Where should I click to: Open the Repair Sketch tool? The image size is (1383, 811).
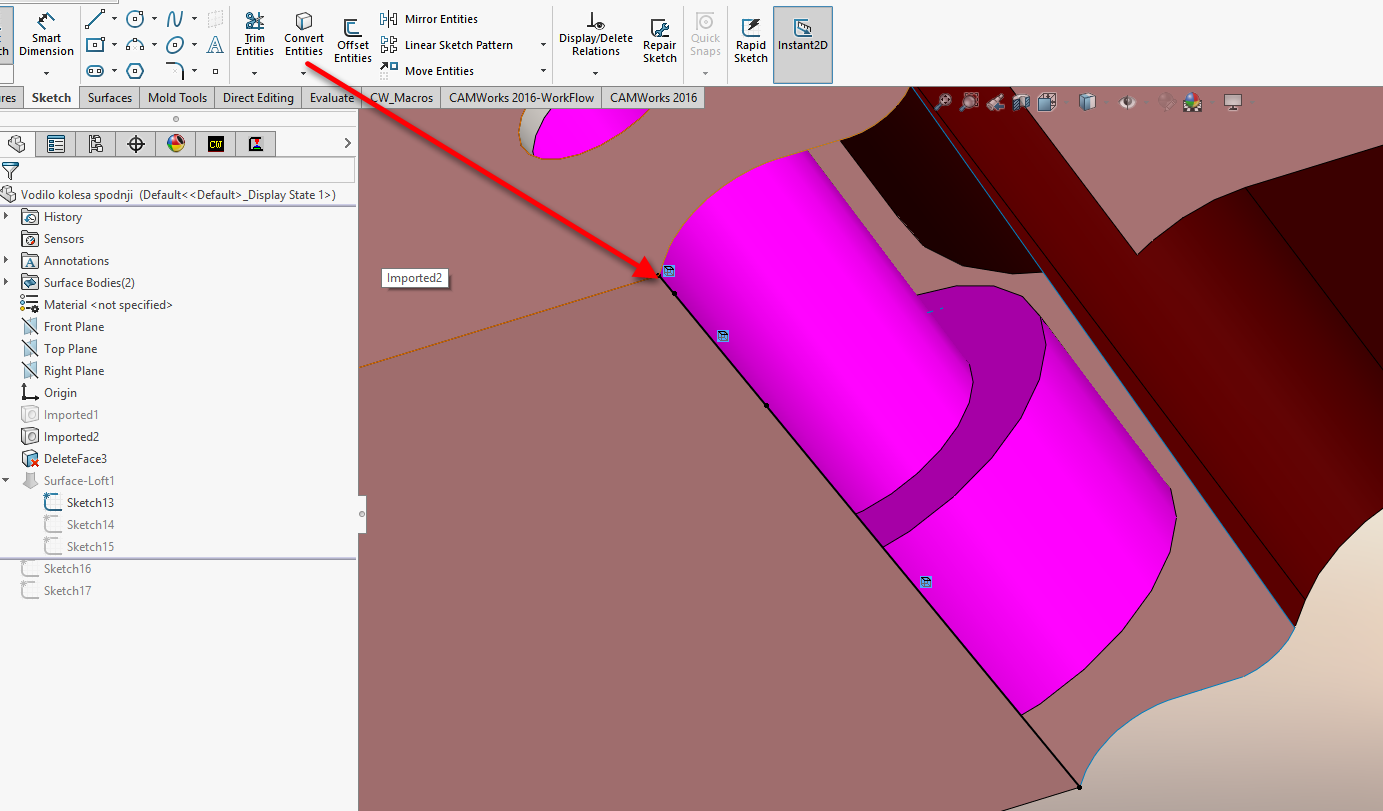point(659,41)
